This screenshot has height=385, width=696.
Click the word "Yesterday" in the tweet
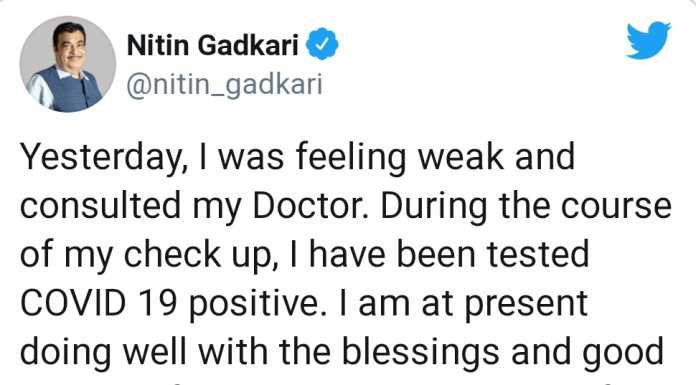tap(100, 158)
